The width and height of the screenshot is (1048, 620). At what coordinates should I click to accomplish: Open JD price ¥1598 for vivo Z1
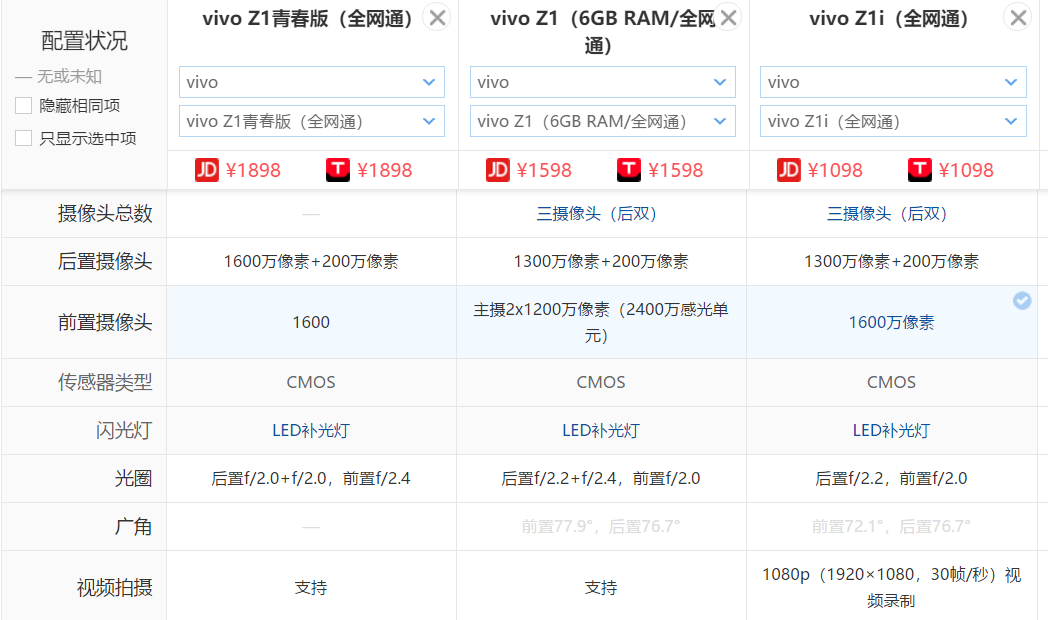pos(544,170)
